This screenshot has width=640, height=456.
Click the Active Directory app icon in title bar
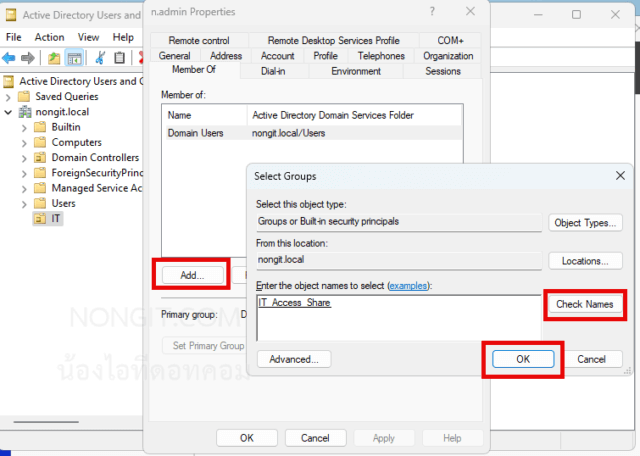click(x=11, y=15)
